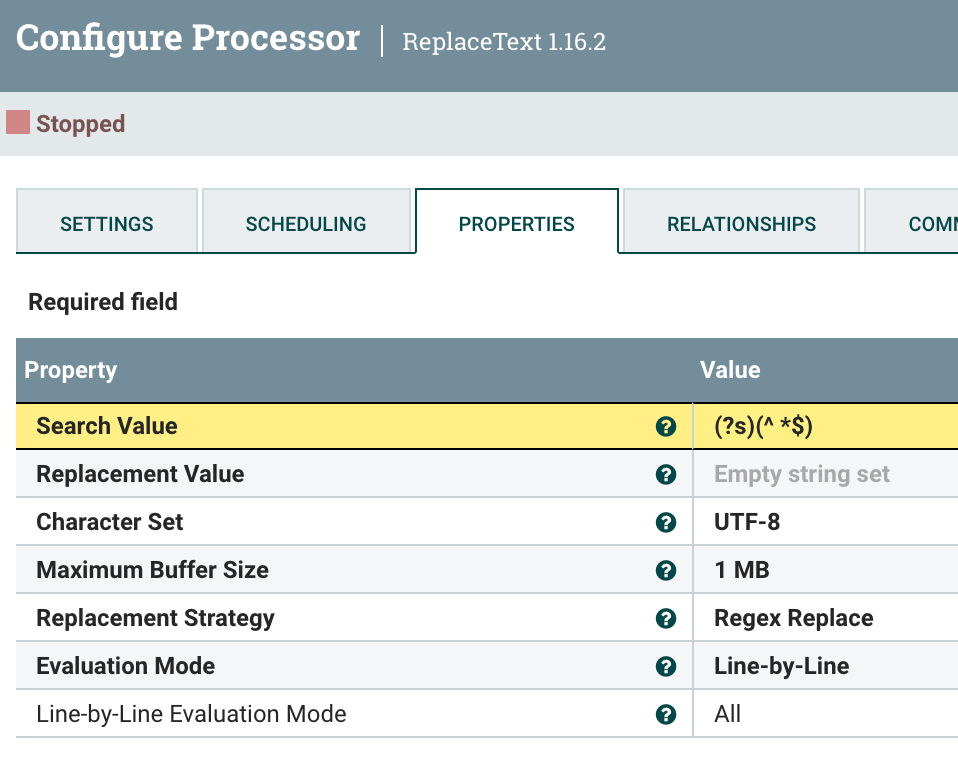Click help icon for Maximum Buffer Size

665,570
